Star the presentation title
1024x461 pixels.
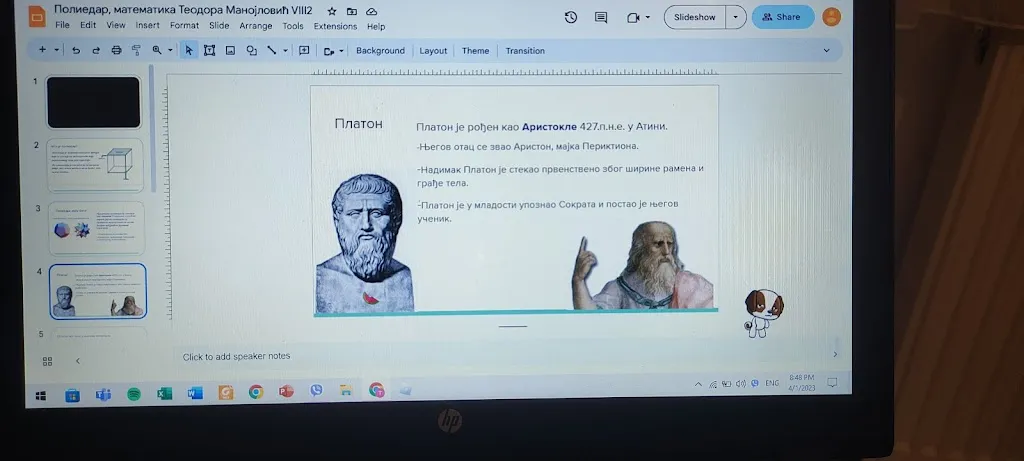[x=332, y=11]
